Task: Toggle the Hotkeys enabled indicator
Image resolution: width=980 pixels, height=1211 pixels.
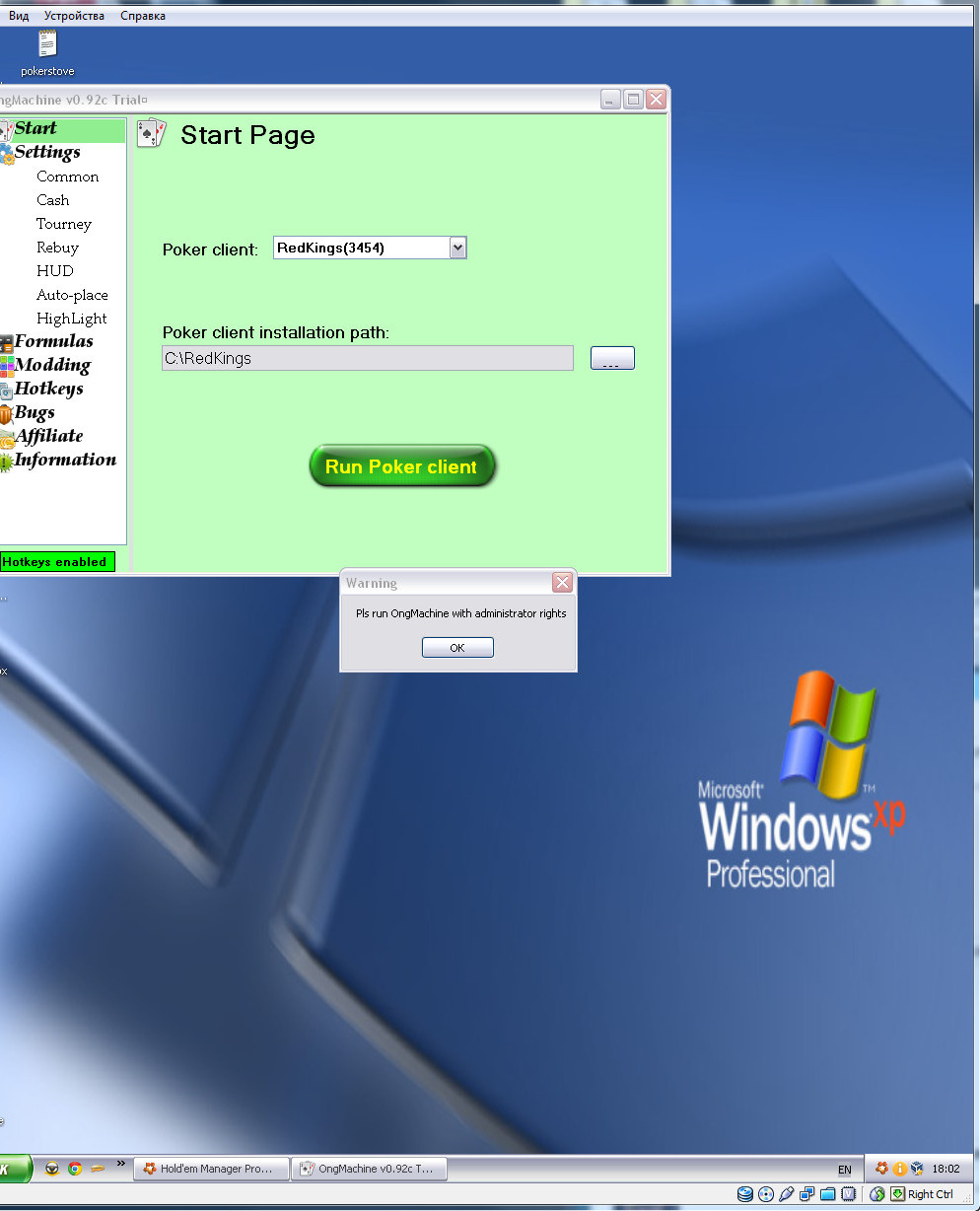Action: click(57, 562)
